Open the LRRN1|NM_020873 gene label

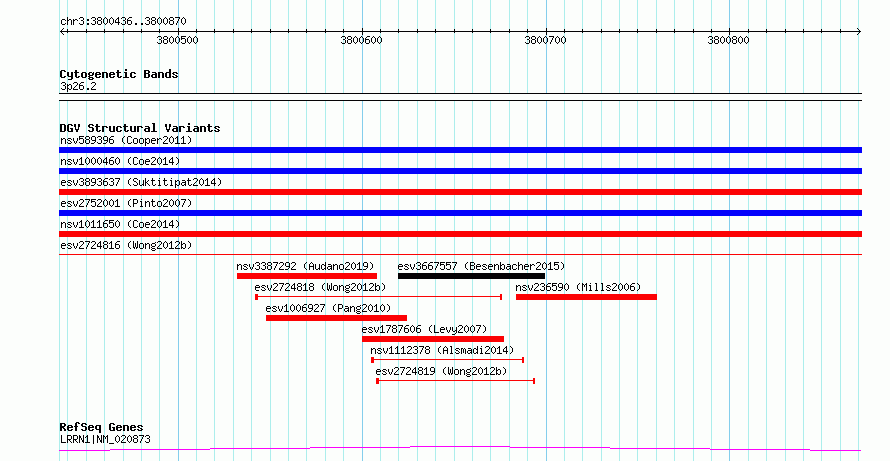coord(106,439)
